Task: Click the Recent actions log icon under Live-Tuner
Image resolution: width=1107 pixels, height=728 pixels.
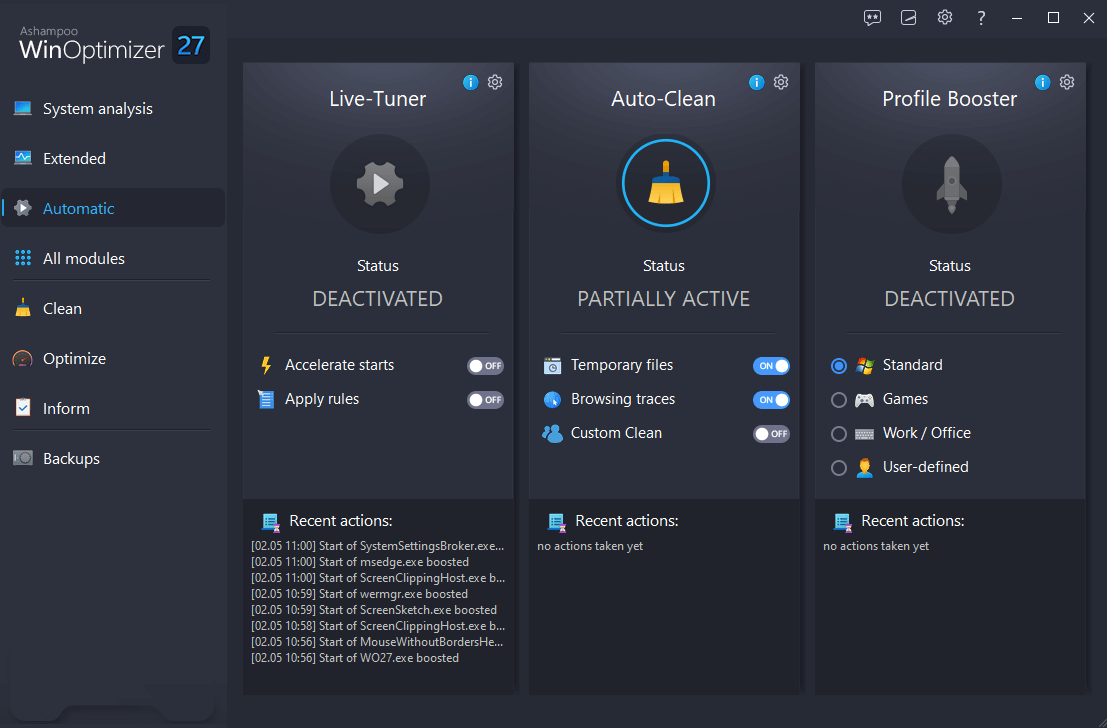Action: pos(269,521)
